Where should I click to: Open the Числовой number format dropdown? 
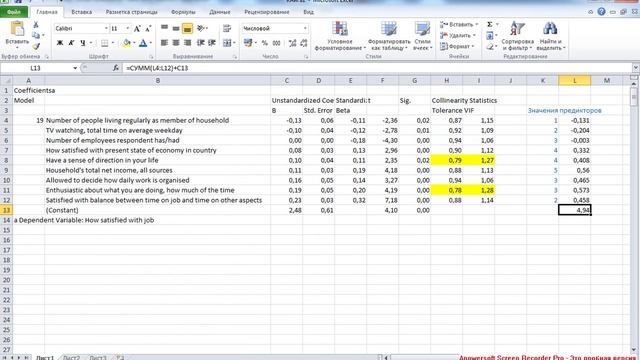pyautogui.click(x=305, y=29)
